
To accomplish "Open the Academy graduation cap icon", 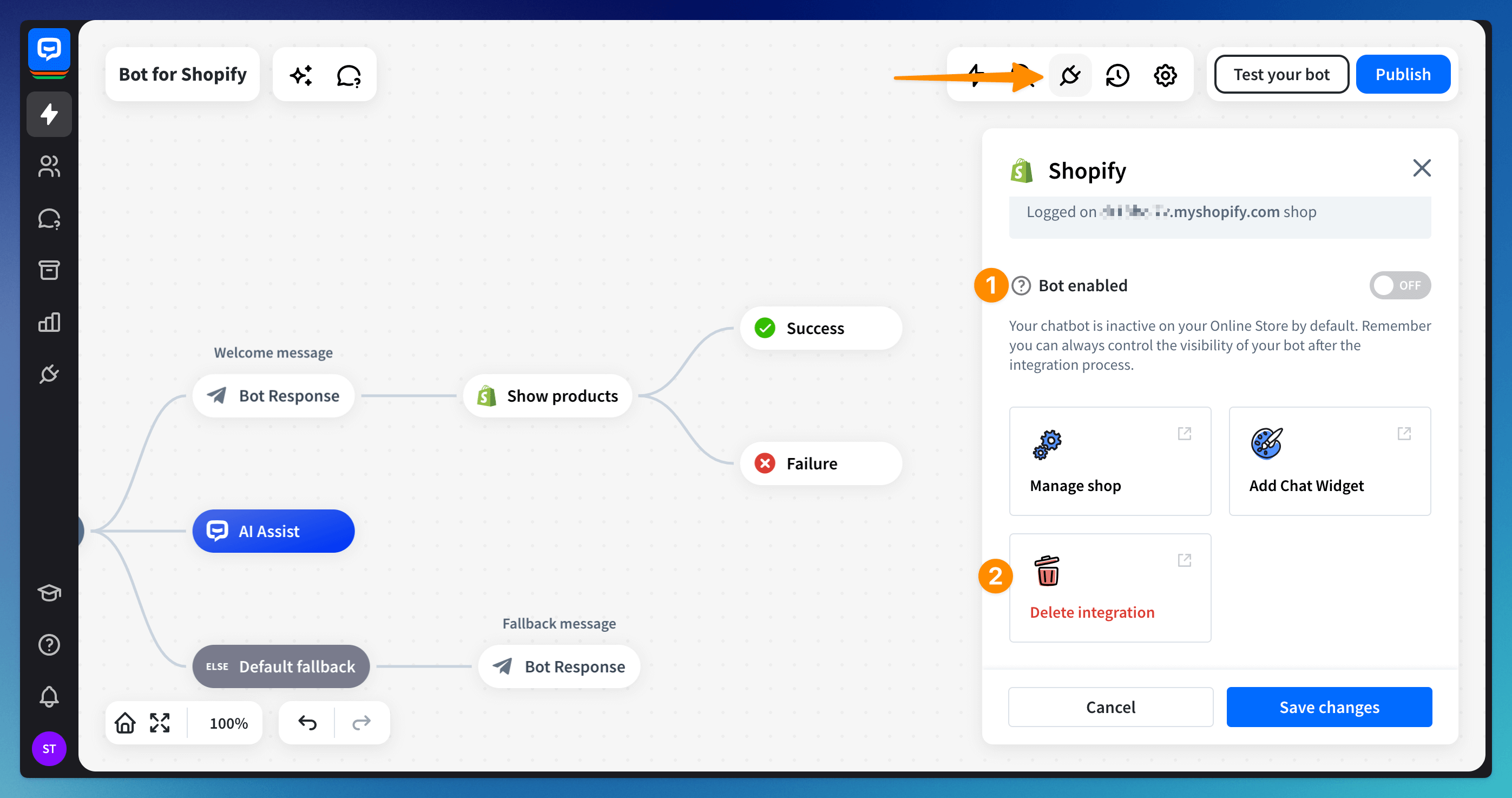I will (49, 592).
